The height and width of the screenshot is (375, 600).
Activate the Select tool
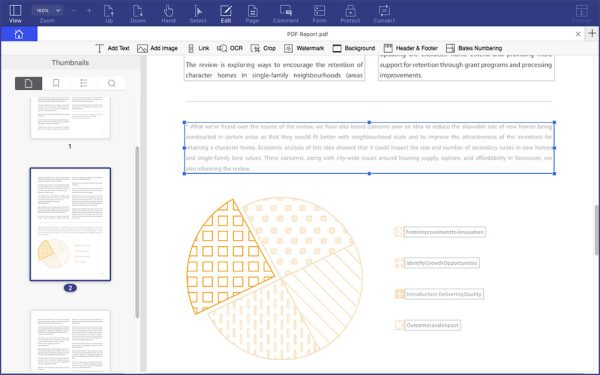click(x=198, y=14)
